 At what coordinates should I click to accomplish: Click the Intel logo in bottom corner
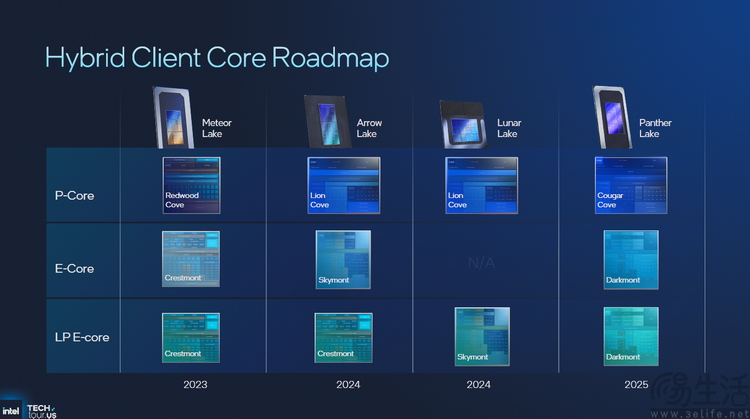pyautogui.click(x=10, y=410)
